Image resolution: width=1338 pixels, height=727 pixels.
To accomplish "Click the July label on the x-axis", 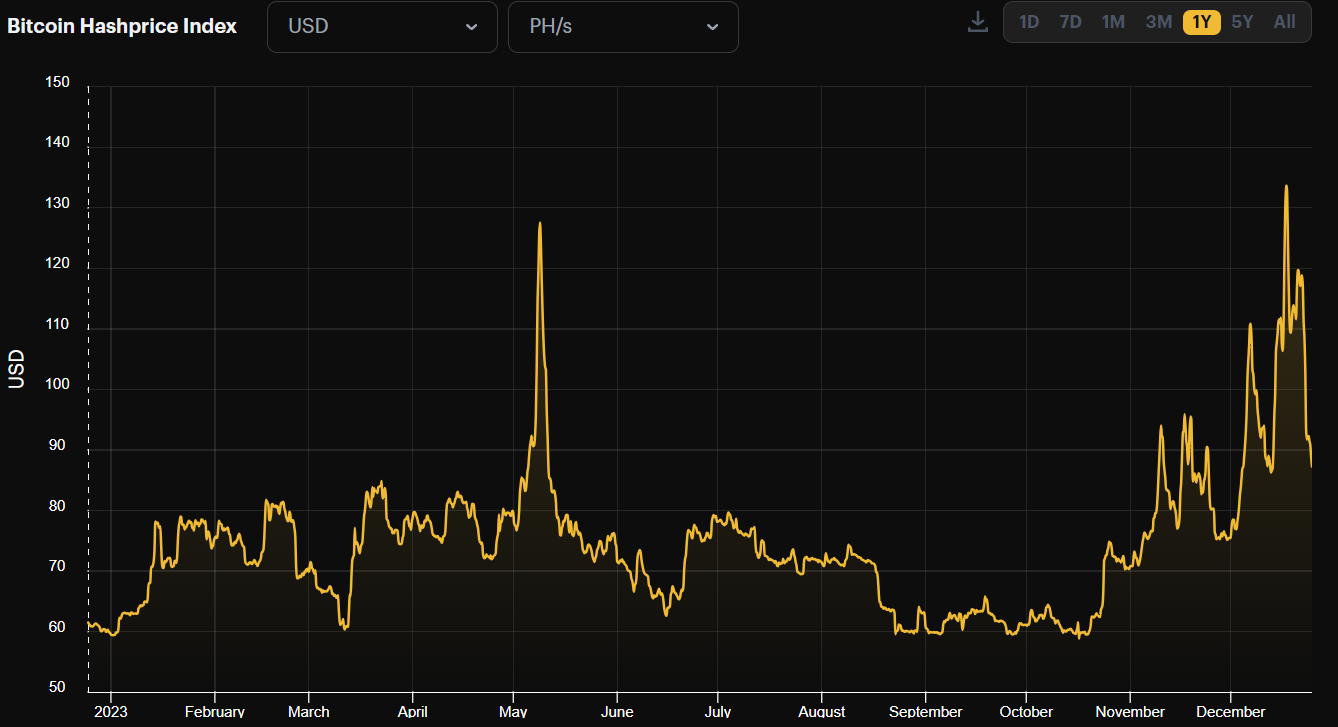I will tap(717, 712).
